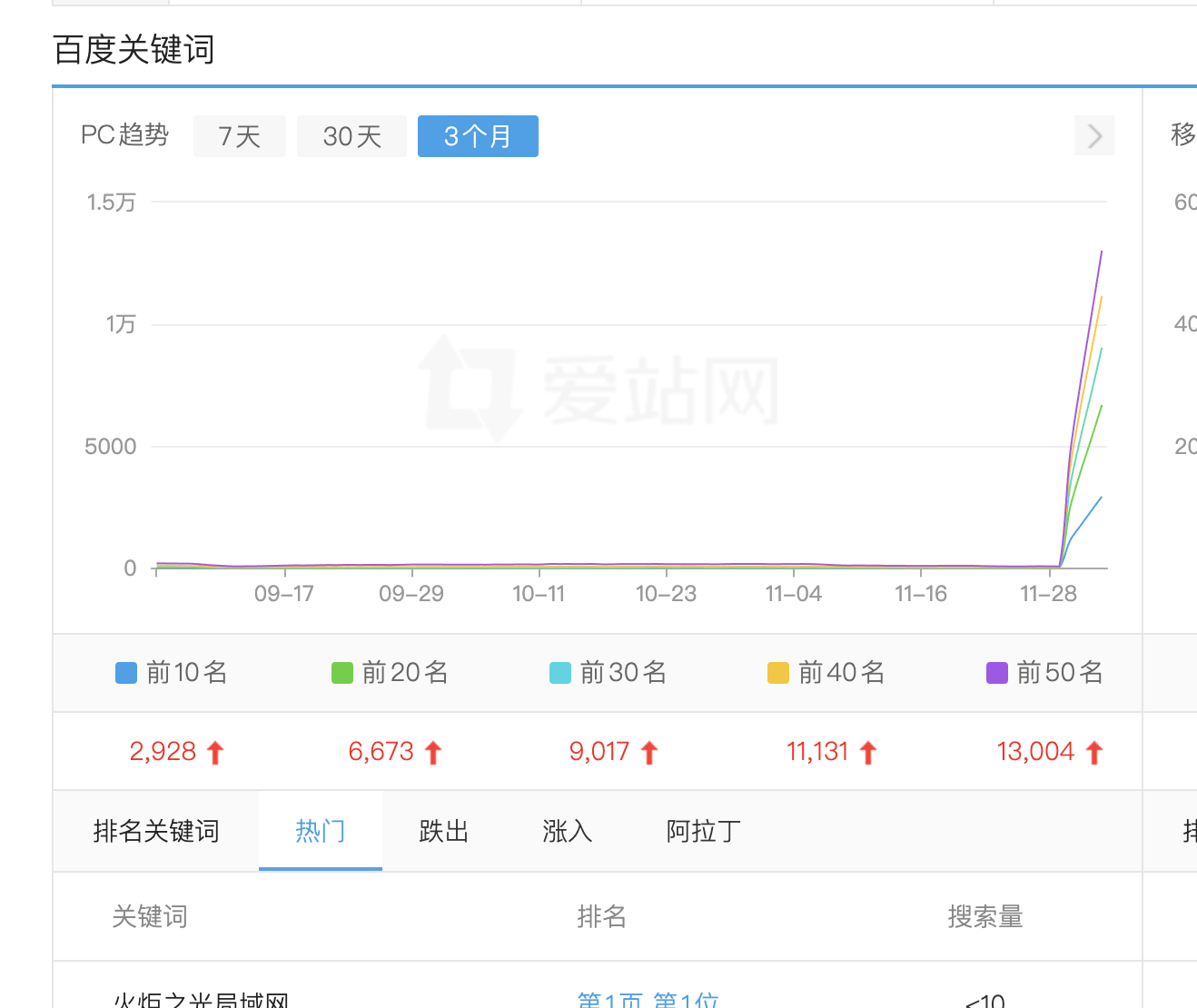Toggle the 前10名 blue legend swatch
Viewport: 1197px width, 1008px height.
(x=126, y=673)
